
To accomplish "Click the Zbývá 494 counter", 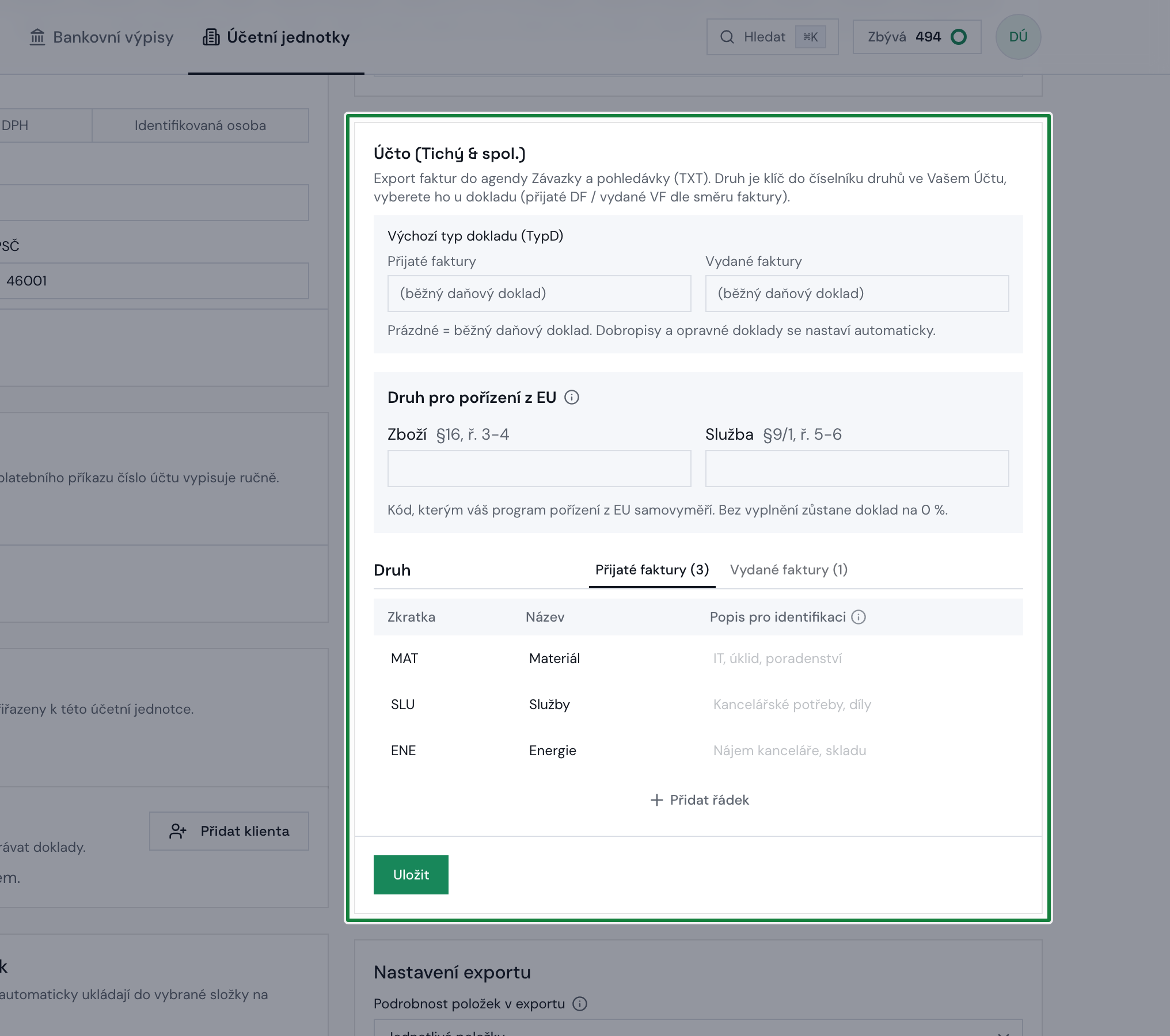I will 917,37.
